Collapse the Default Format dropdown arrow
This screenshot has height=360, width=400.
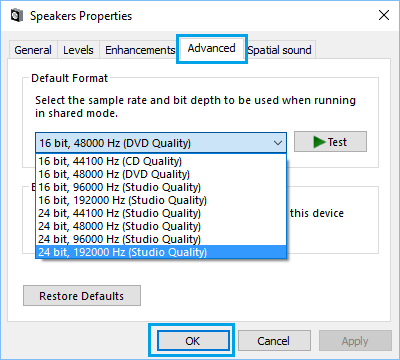(278, 143)
